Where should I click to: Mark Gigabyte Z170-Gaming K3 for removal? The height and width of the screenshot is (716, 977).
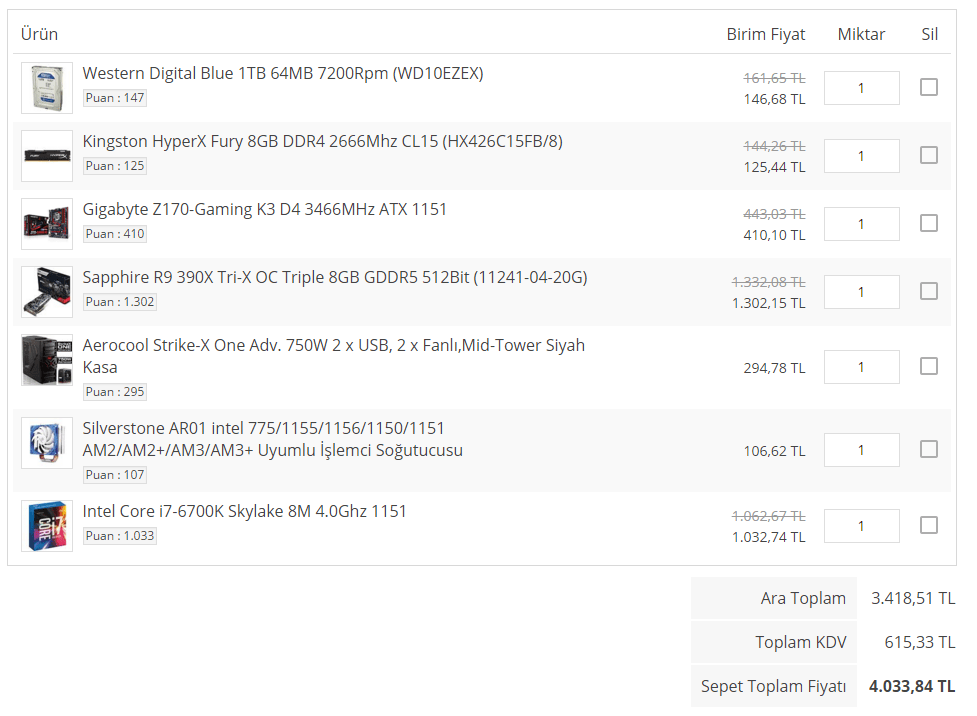[928, 223]
